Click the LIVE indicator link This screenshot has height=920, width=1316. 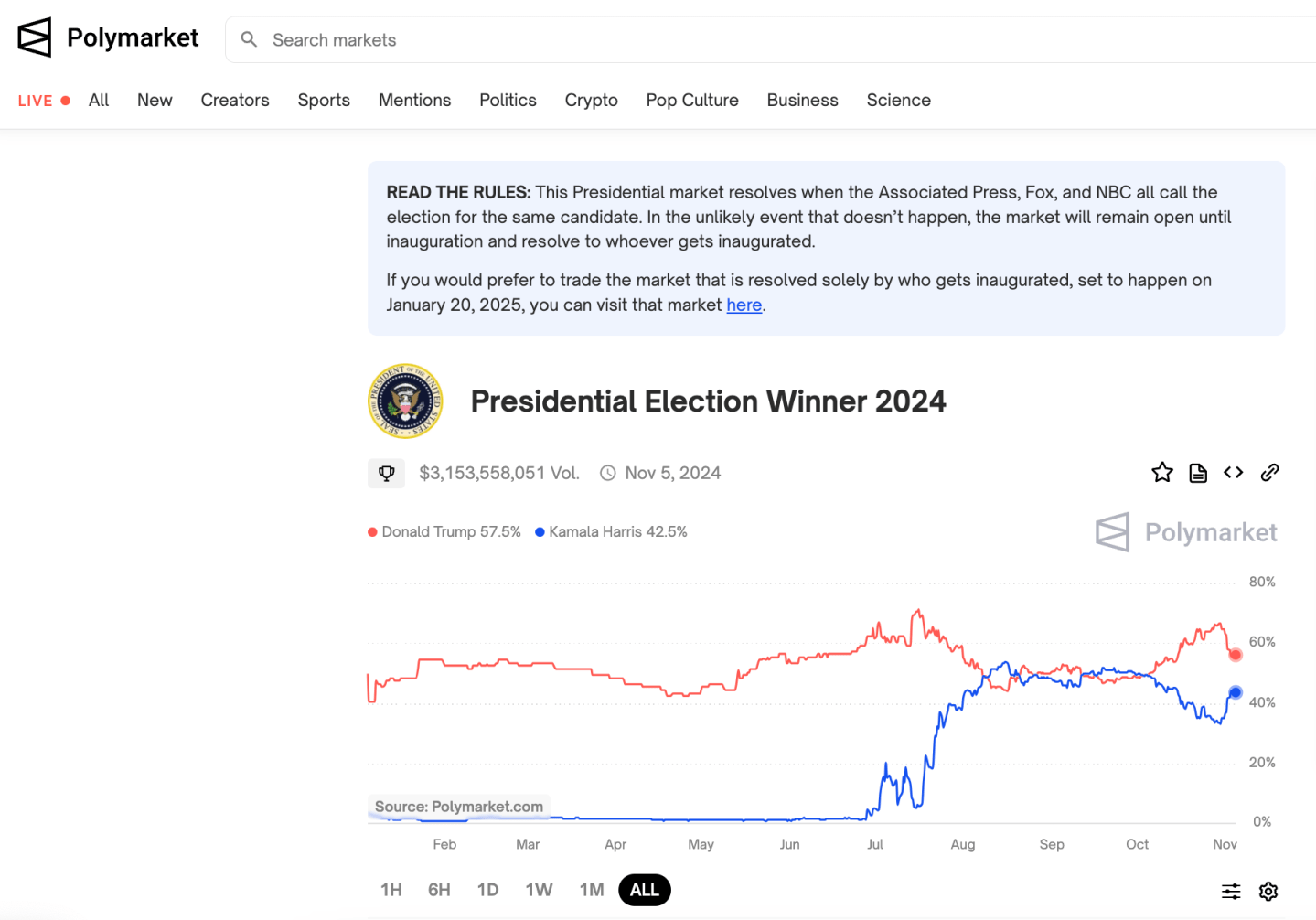pos(43,101)
